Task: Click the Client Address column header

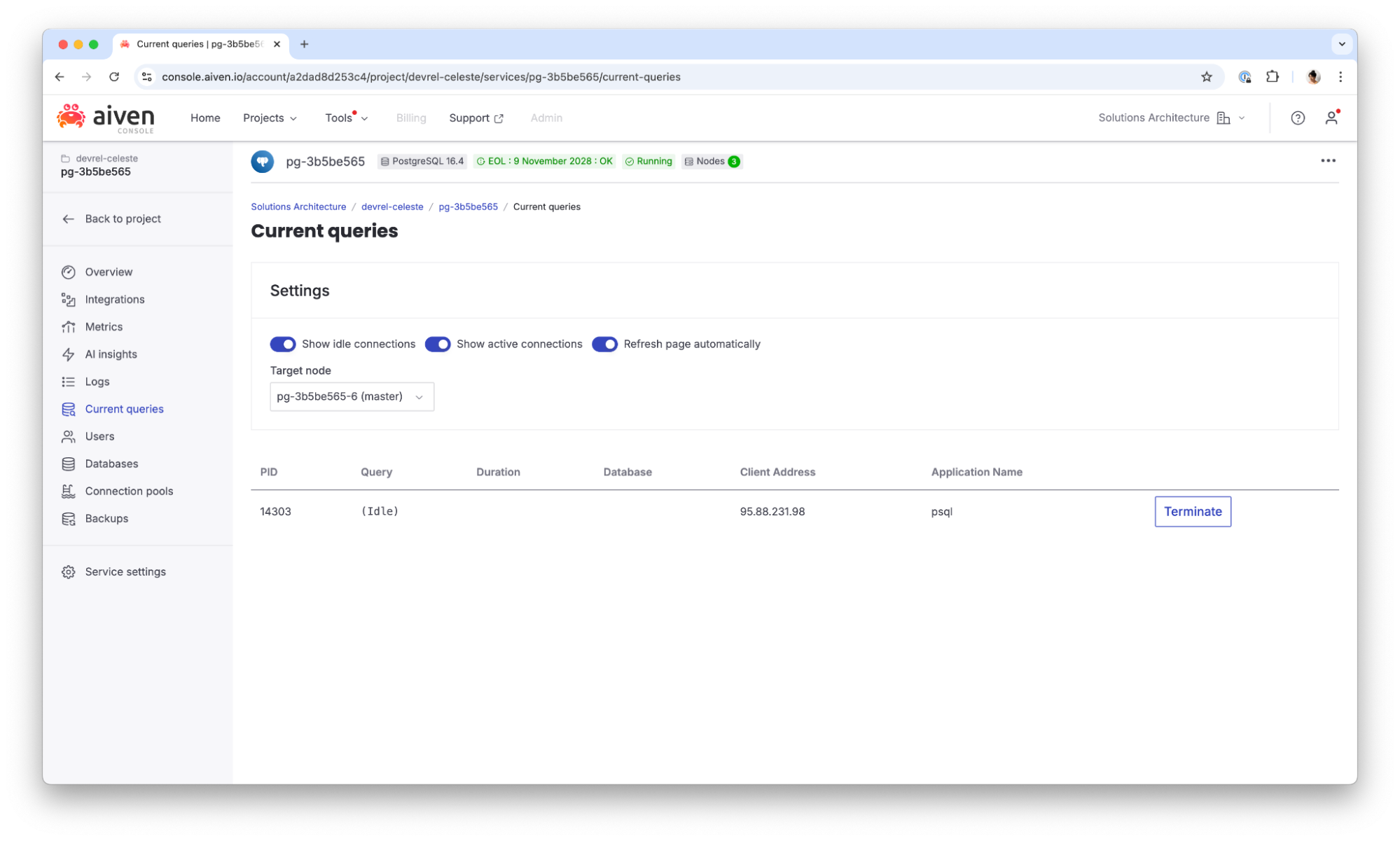Action: (x=777, y=473)
